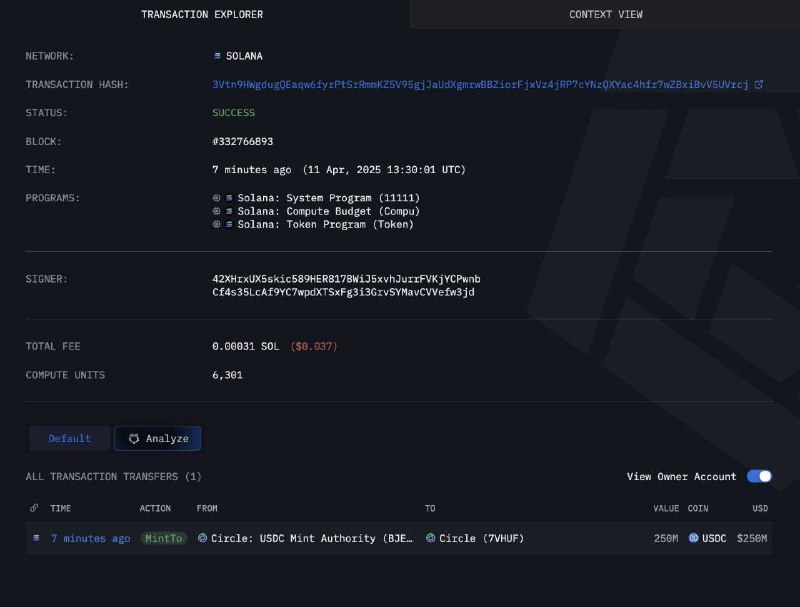This screenshot has width=800, height=607.
Task: Click the Solana icon in transfer row
Action: [36, 538]
